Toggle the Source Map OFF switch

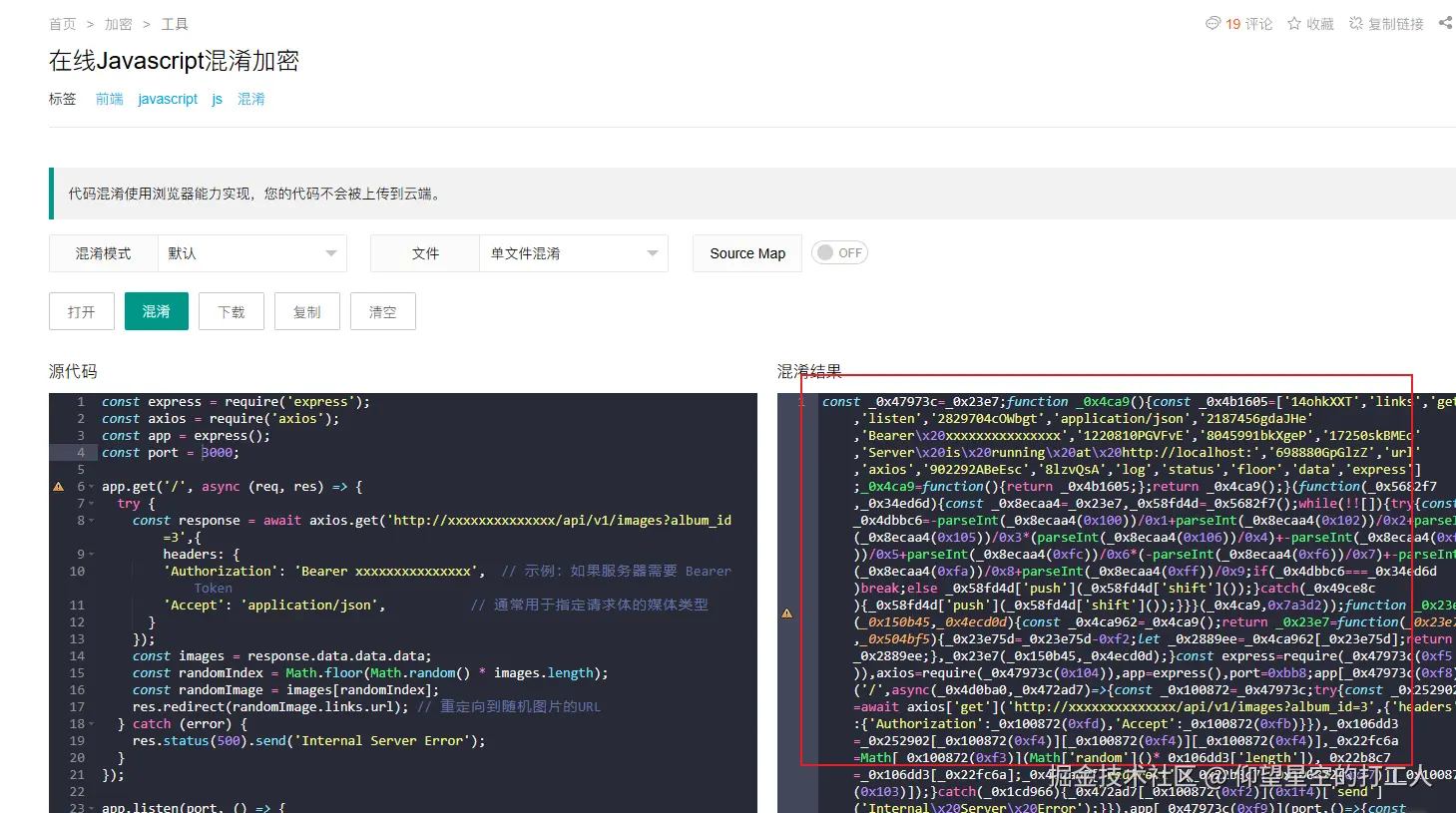point(839,252)
